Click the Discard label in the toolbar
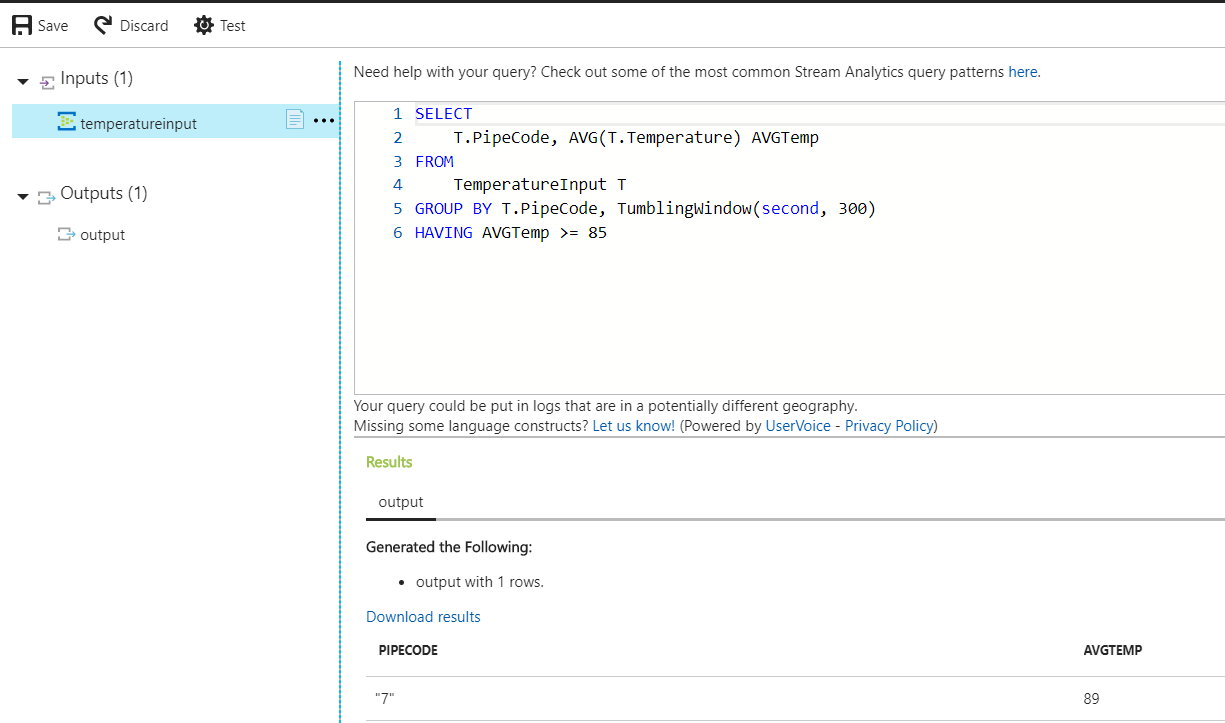 [144, 26]
